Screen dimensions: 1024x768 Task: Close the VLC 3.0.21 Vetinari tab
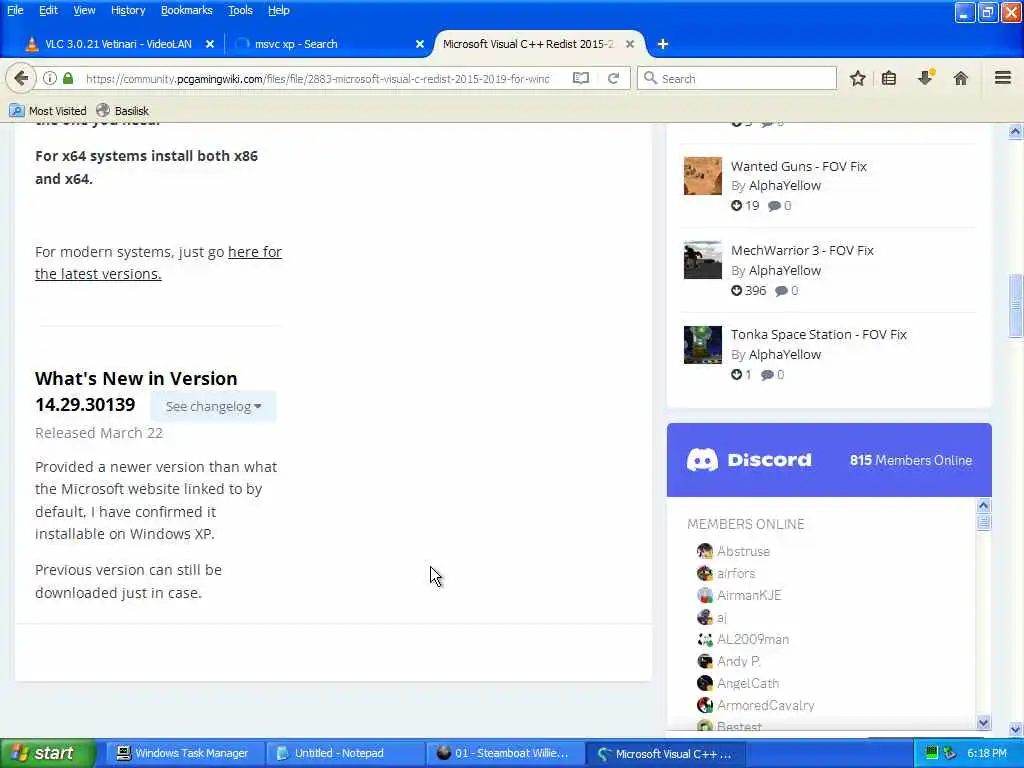(210, 44)
